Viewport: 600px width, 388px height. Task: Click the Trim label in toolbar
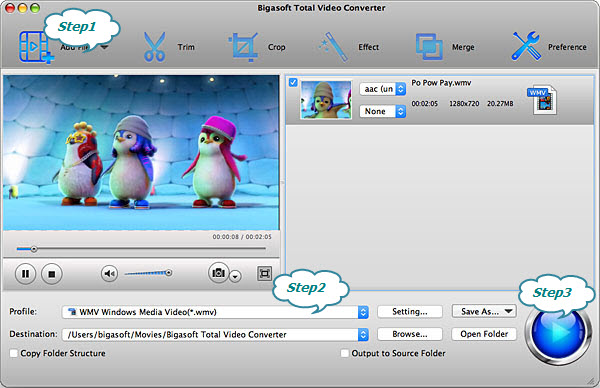186,47
